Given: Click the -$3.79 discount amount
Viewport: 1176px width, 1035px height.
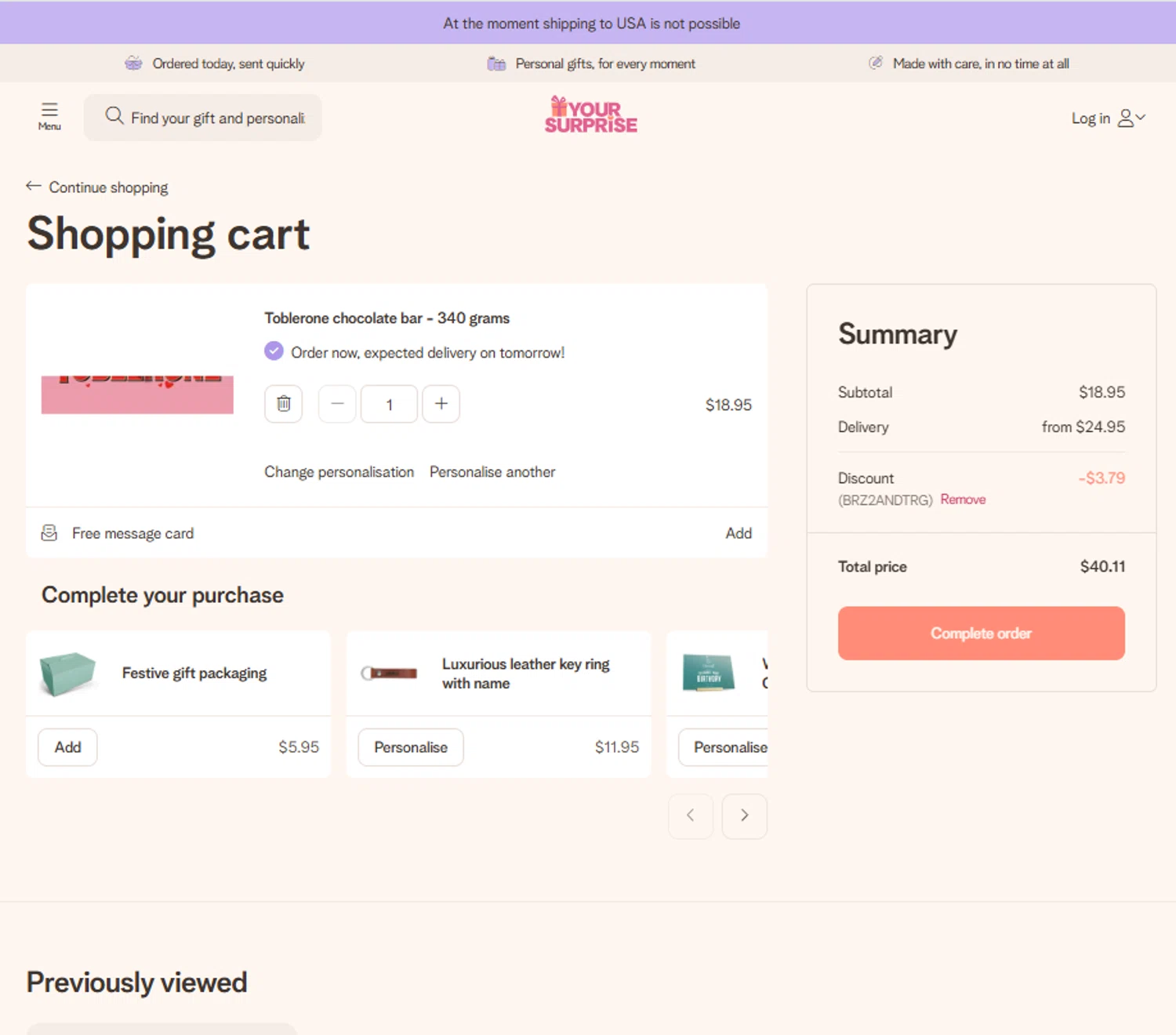Looking at the screenshot, I should tap(1102, 478).
